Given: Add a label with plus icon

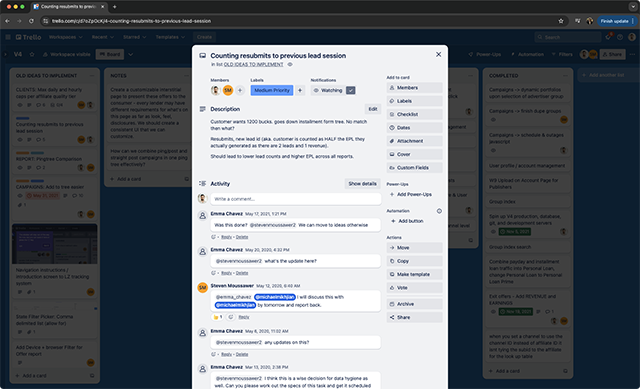Looking at the screenshot, I should point(300,90).
